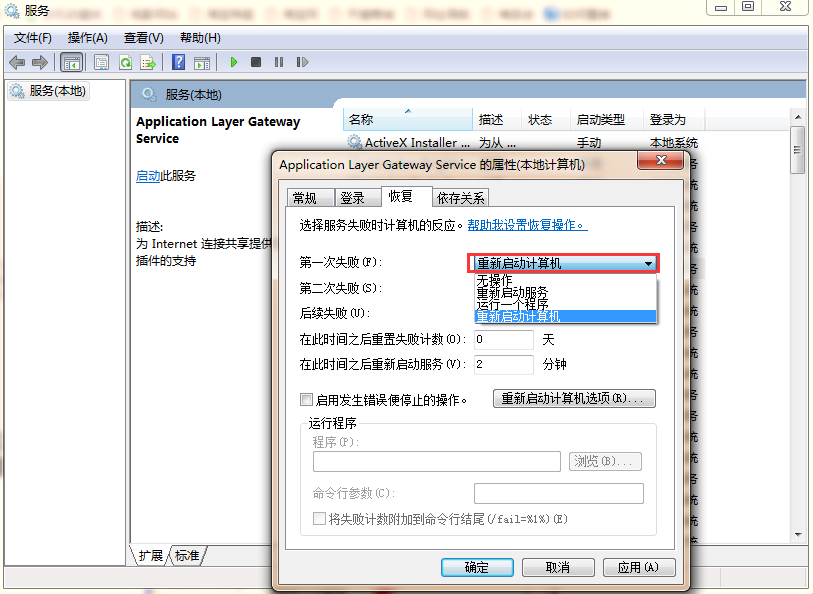This screenshot has height=594, width=813.
Task: Click the Back arrow toolbar icon
Action: click(x=17, y=63)
